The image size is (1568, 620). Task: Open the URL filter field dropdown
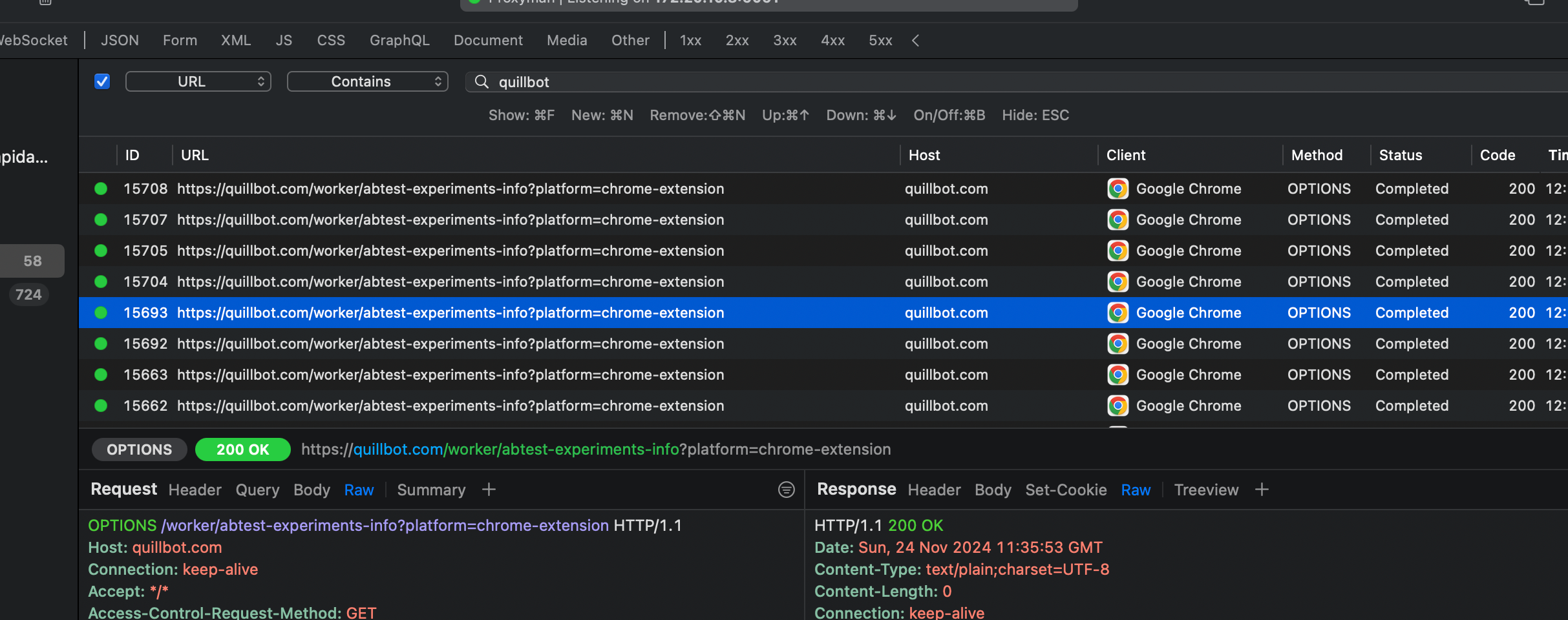tap(198, 81)
